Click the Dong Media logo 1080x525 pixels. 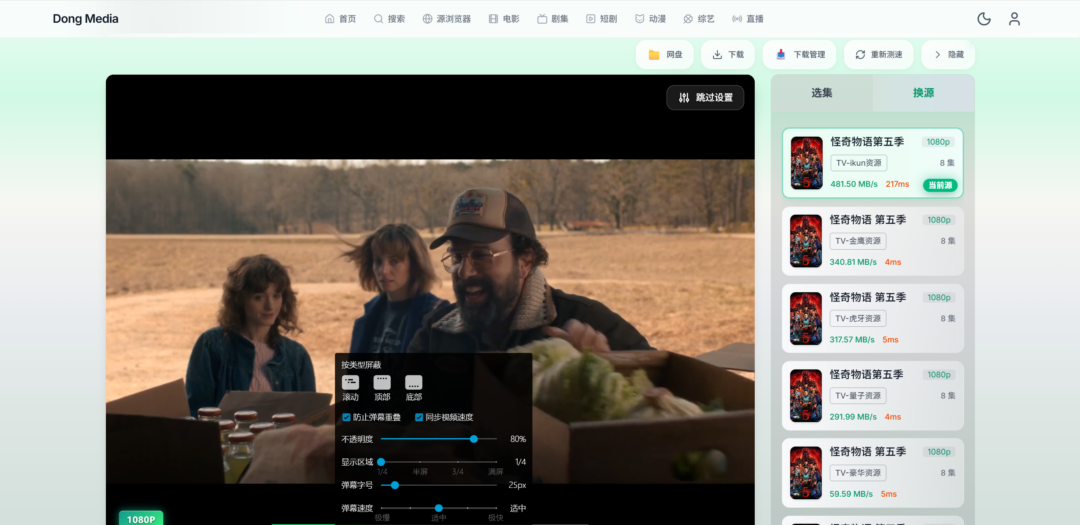point(85,19)
